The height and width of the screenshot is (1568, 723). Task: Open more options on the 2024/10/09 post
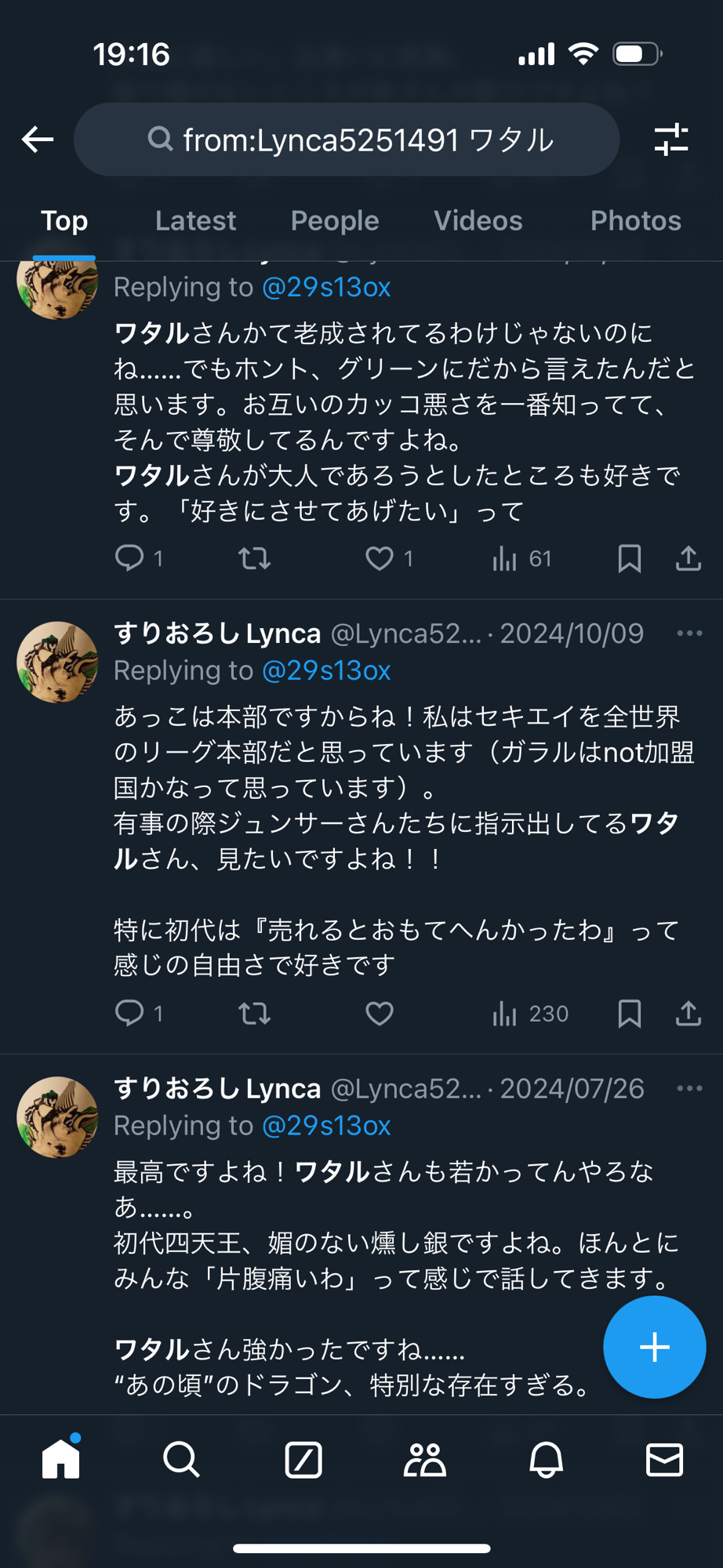tap(689, 633)
